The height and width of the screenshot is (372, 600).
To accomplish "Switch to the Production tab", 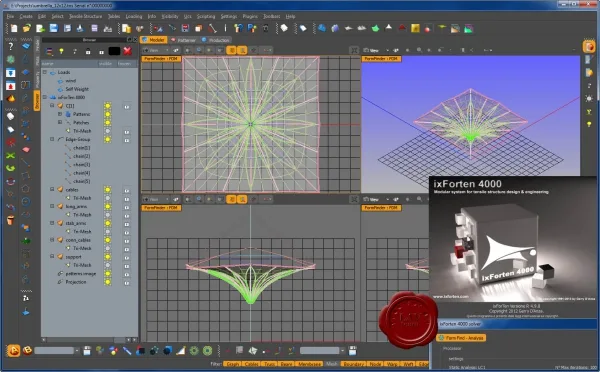I will (215, 40).
